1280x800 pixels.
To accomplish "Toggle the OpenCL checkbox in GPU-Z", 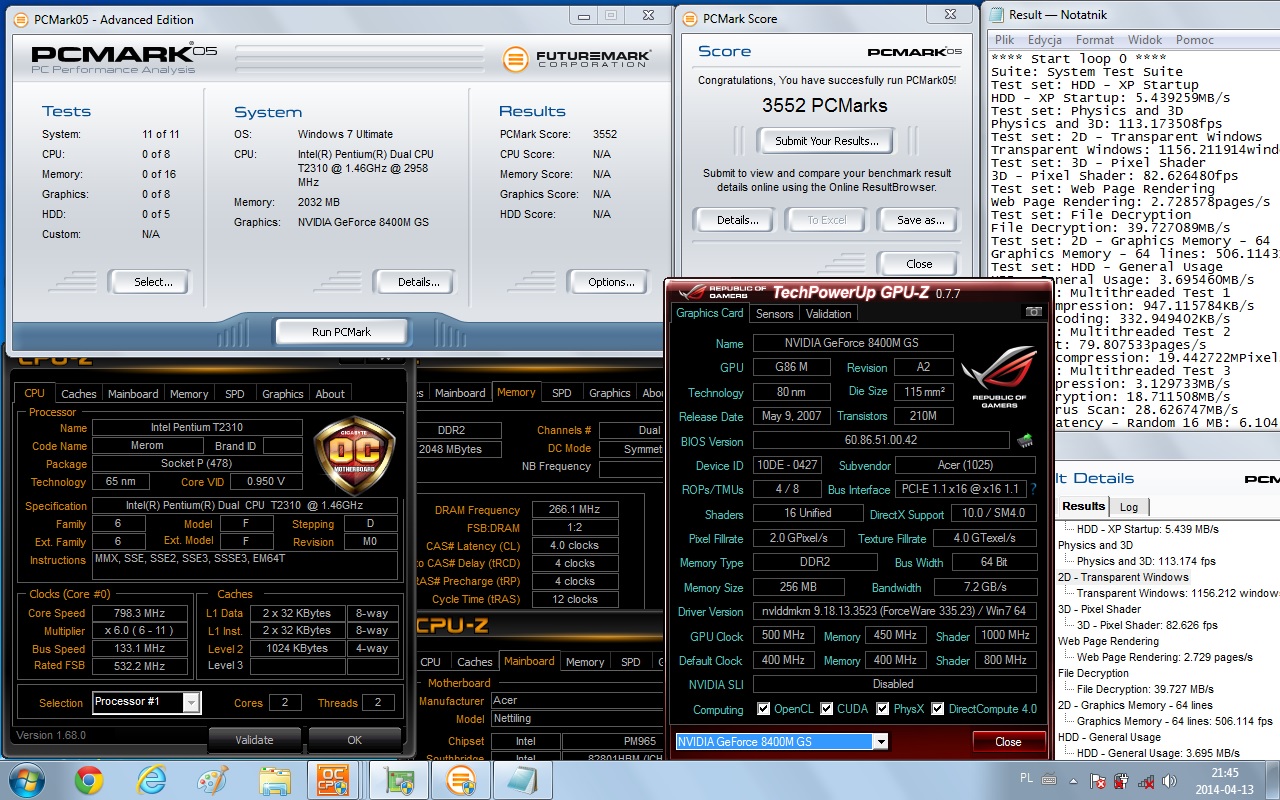I will point(764,709).
